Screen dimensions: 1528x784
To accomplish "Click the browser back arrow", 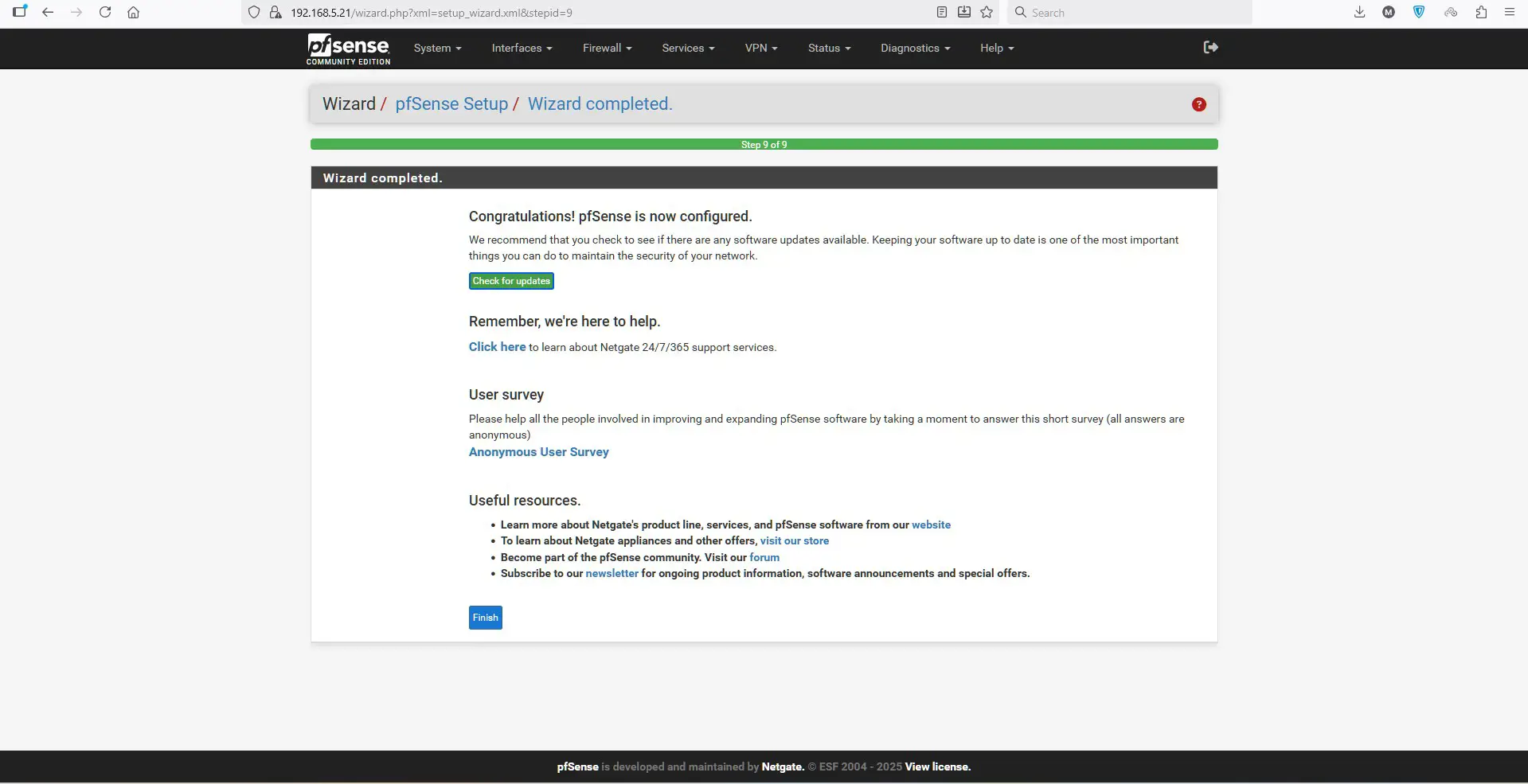I will click(48, 12).
